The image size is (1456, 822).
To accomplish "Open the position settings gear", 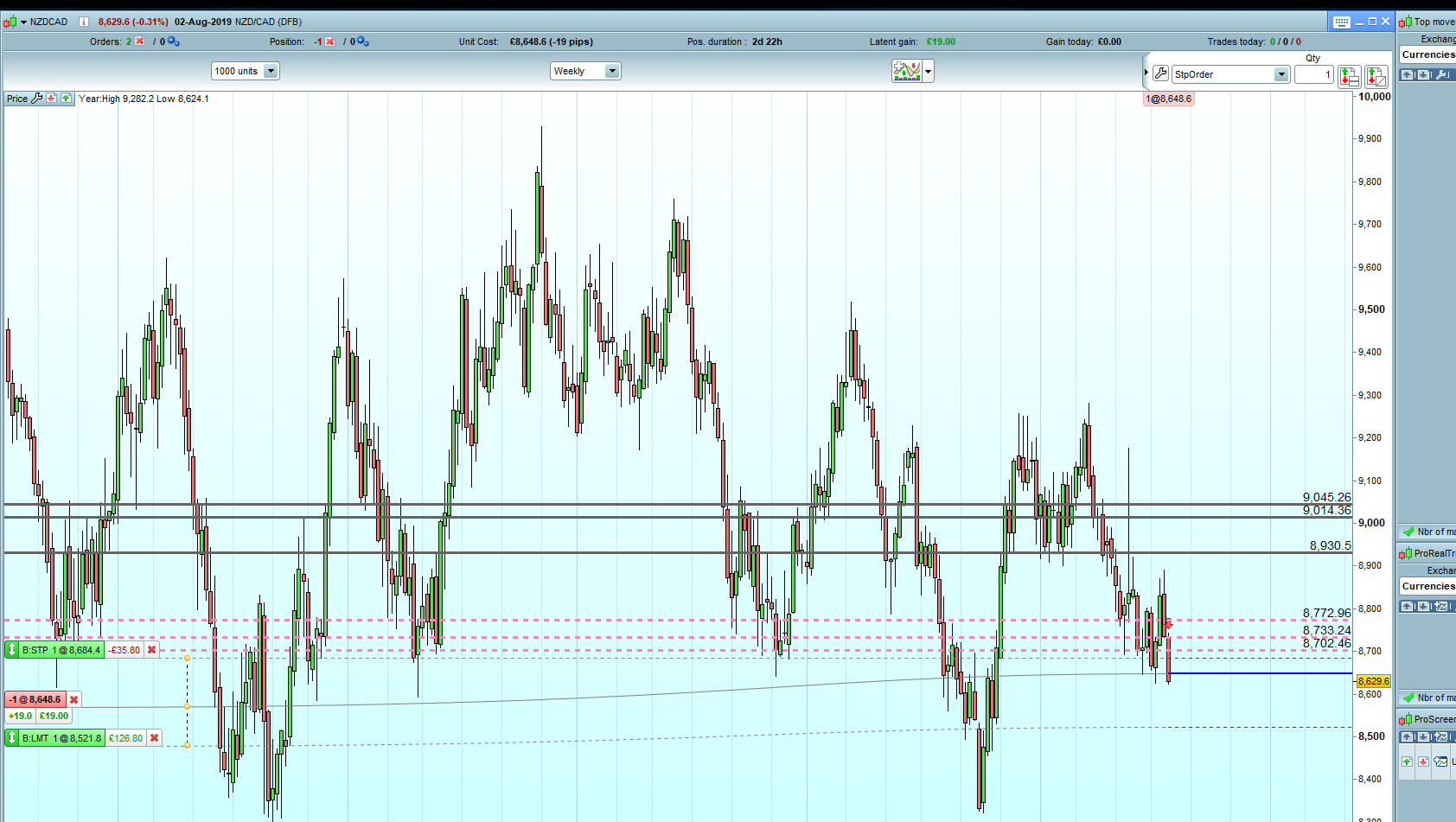I will coord(363,41).
